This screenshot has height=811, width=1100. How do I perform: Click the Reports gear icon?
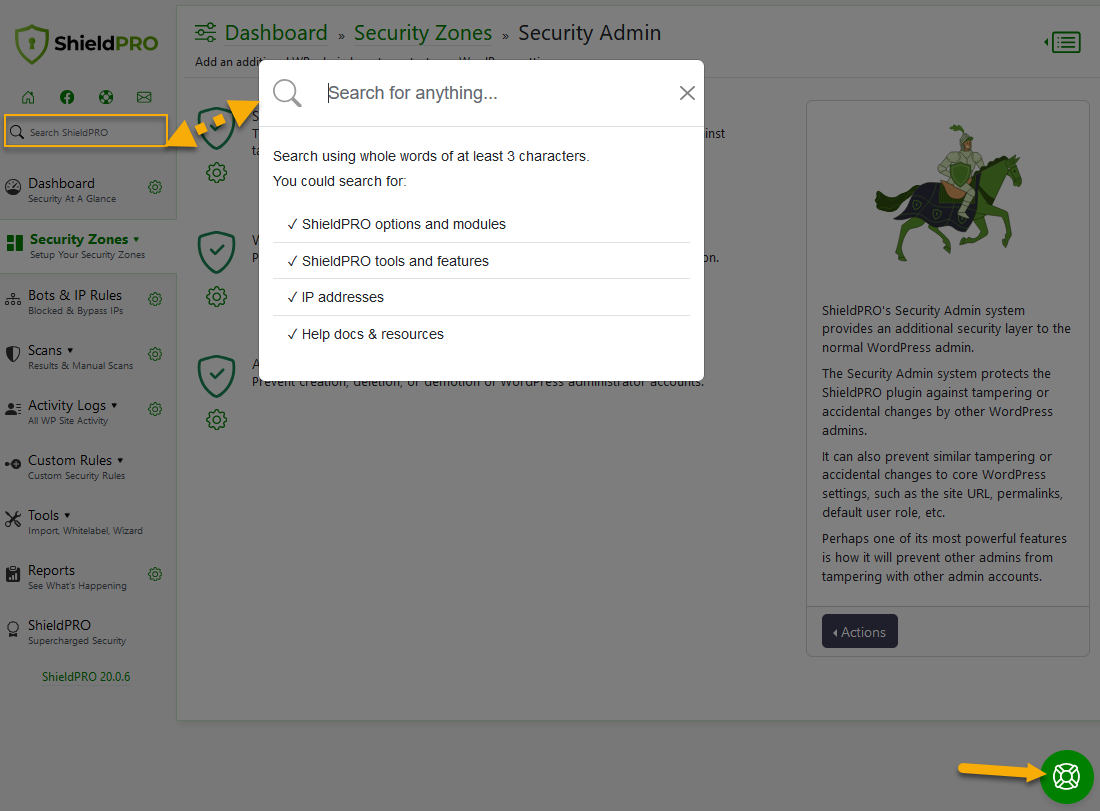(155, 574)
